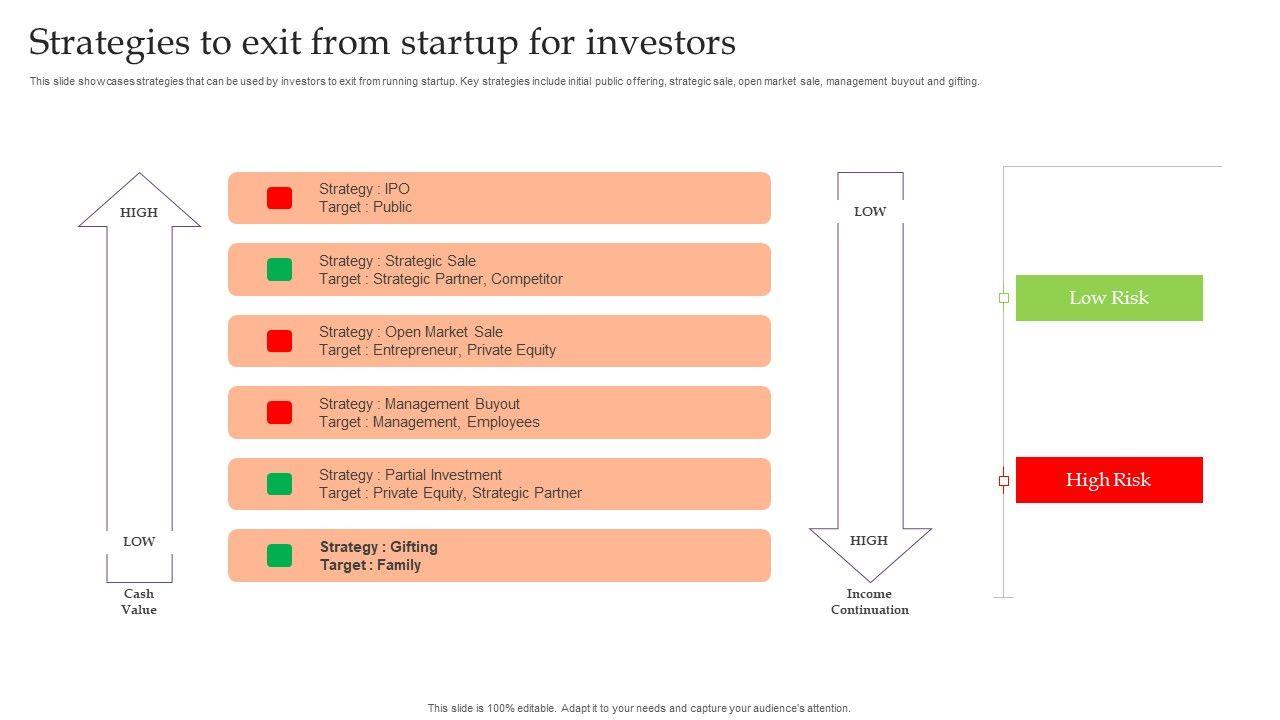This screenshot has height=720, width=1280.
Task: Click red square beside Management Buyout
Action: coord(279,412)
